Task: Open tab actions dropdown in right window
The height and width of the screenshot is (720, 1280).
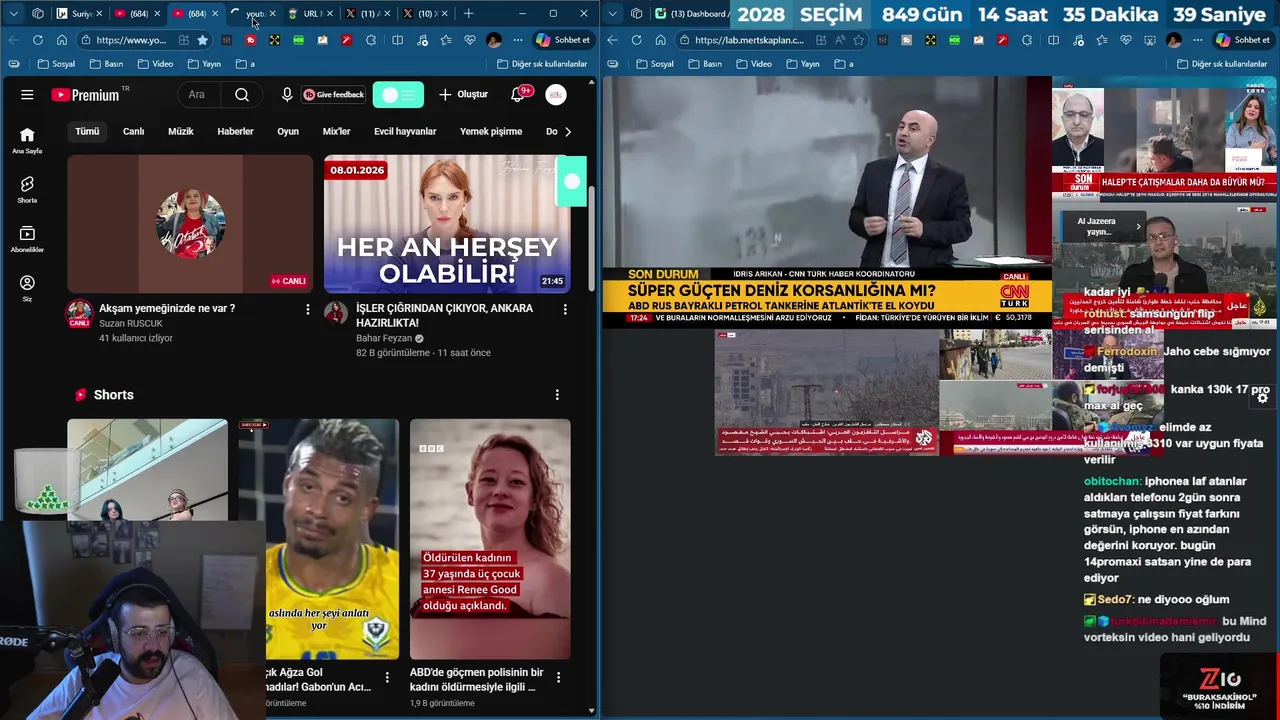Action: [612, 13]
